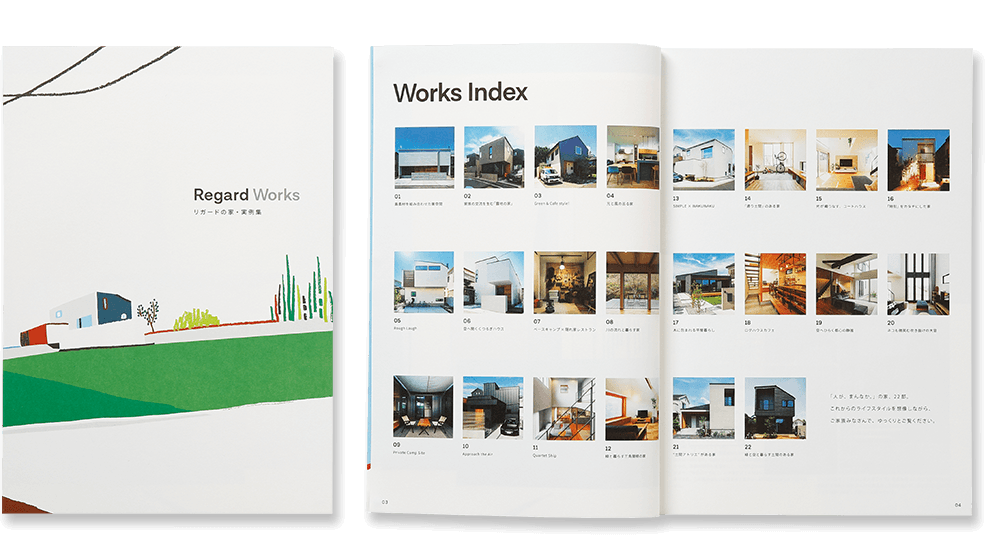This screenshot has width=1000, height=560.
Task: Click the "Green & Cafe style!" caption
Action: pos(552,203)
